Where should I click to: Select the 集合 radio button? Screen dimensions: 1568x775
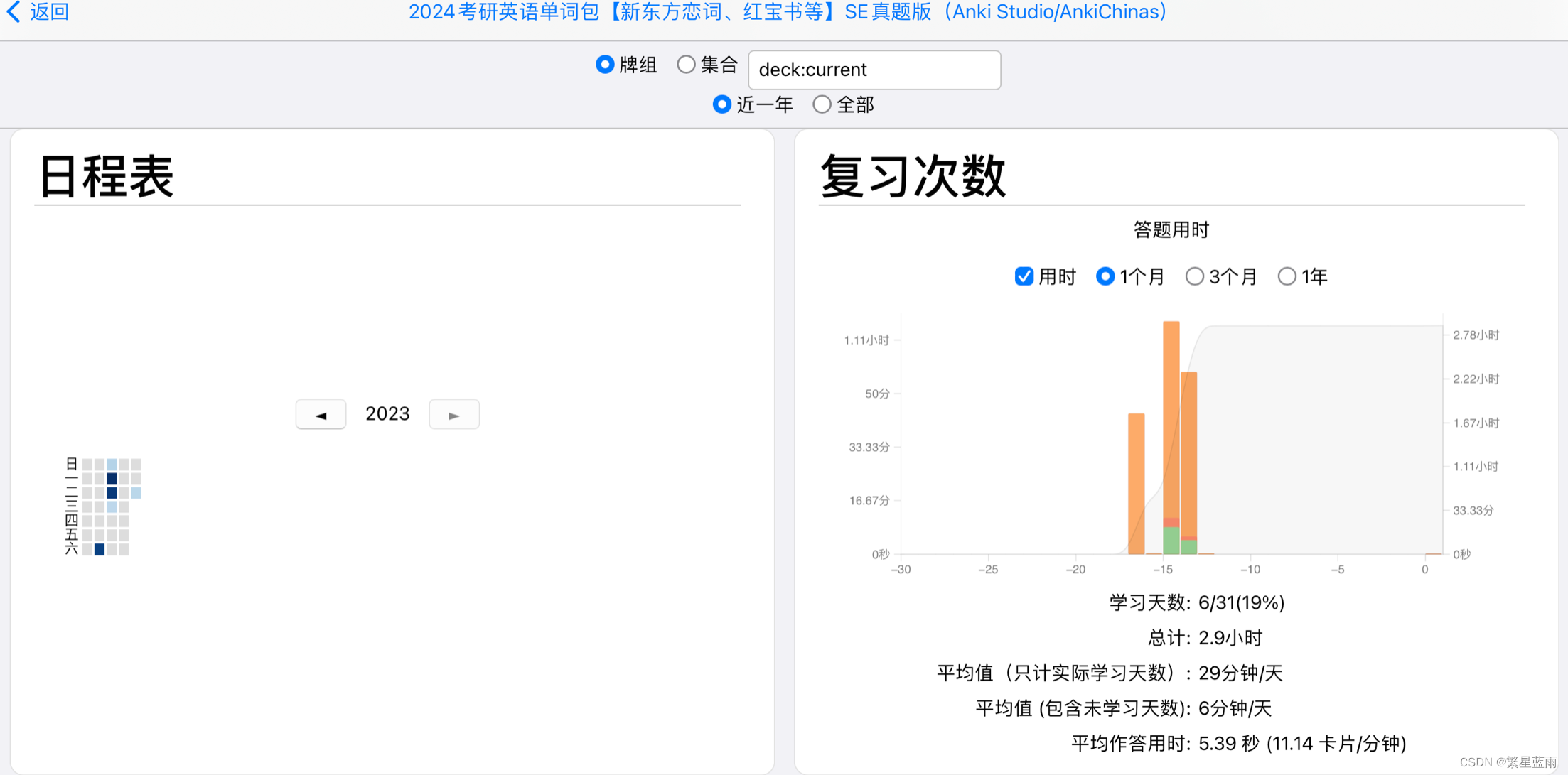686,65
